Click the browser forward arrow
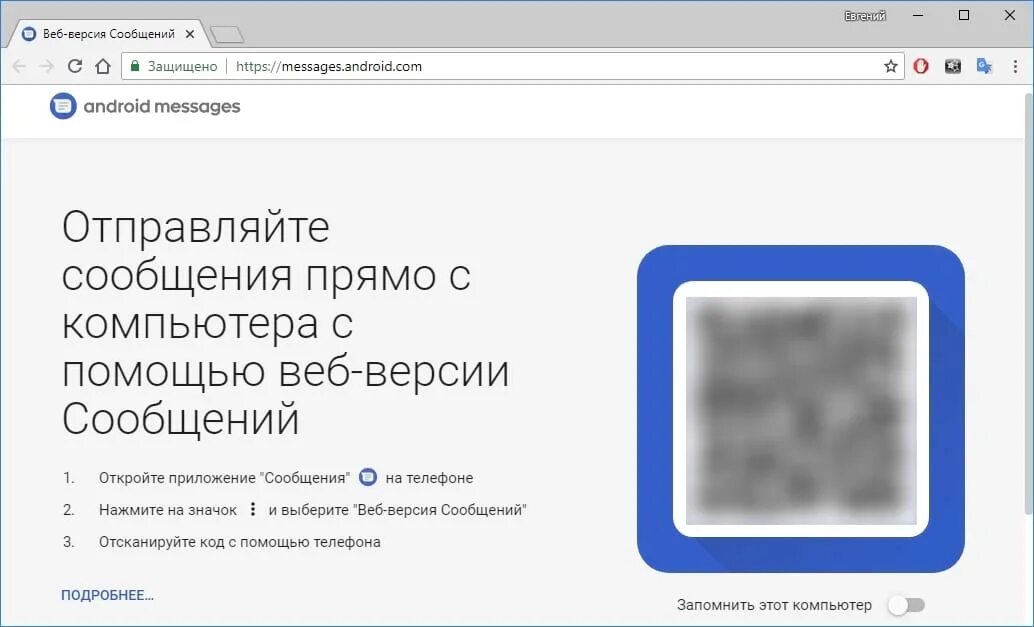This screenshot has height=627, width=1034. pyautogui.click(x=47, y=66)
